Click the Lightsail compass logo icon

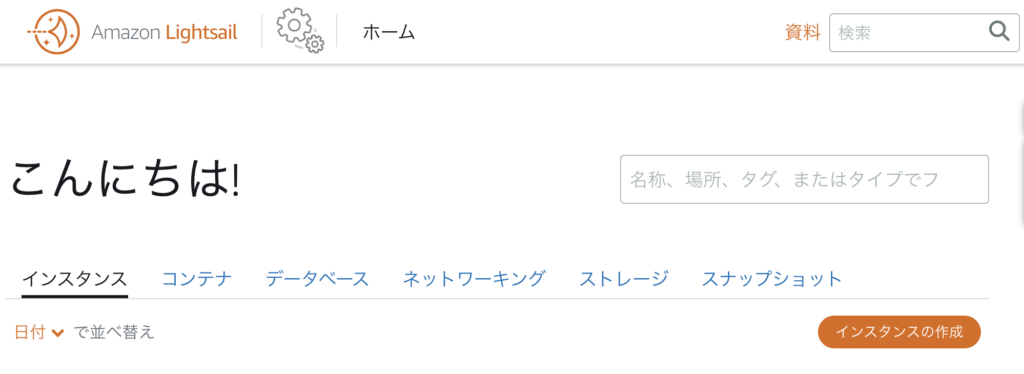pos(54,31)
